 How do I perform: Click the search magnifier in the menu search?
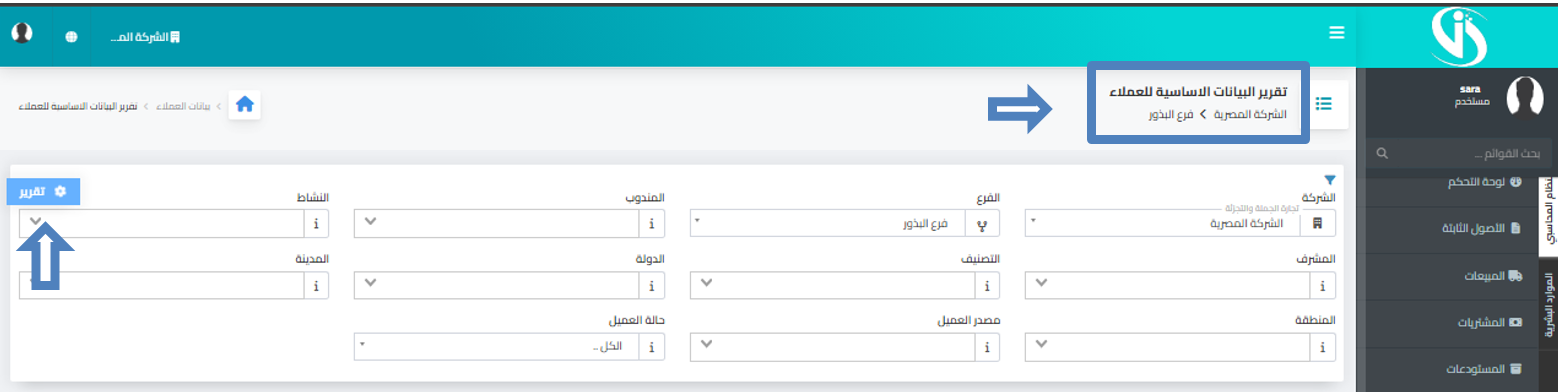(x=1382, y=155)
